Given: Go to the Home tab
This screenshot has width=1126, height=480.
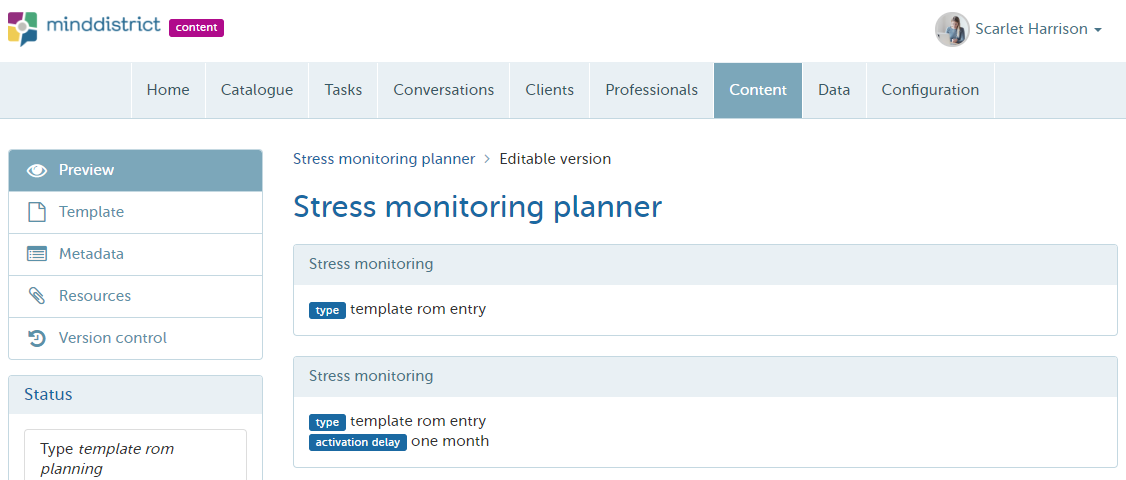Looking at the screenshot, I should point(168,90).
